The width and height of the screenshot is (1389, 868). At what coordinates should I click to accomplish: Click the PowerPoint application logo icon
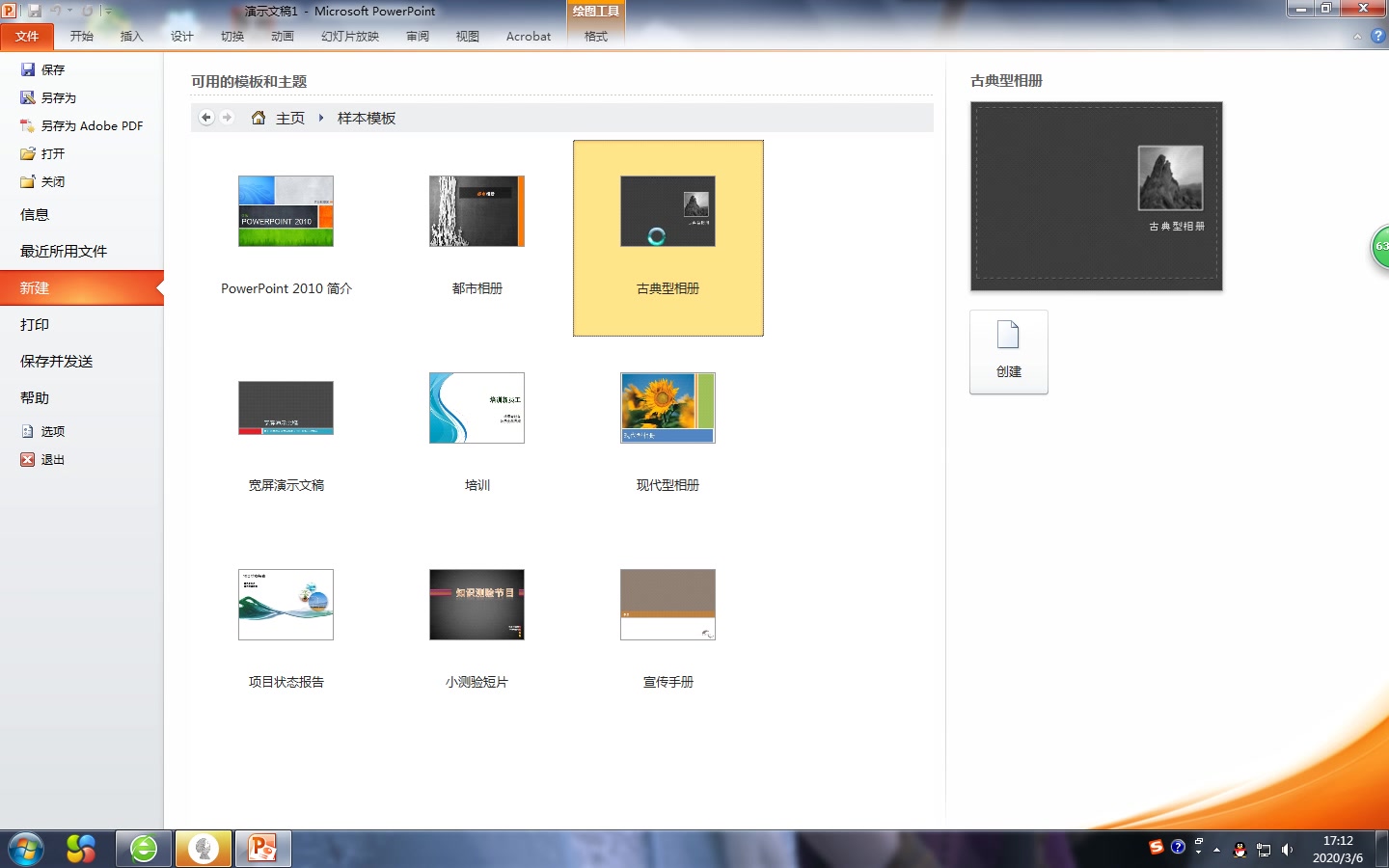point(10,11)
